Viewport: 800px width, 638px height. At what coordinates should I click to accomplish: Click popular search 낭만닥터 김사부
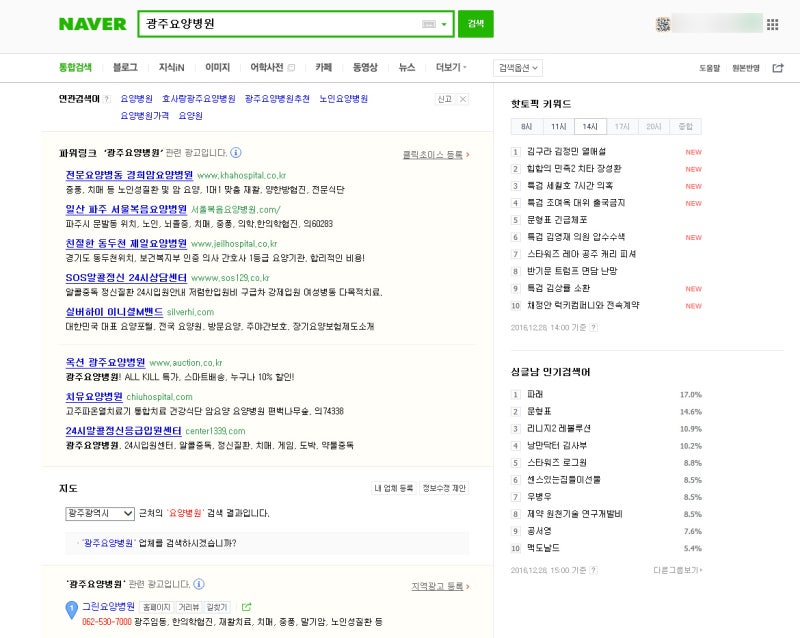click(x=557, y=446)
